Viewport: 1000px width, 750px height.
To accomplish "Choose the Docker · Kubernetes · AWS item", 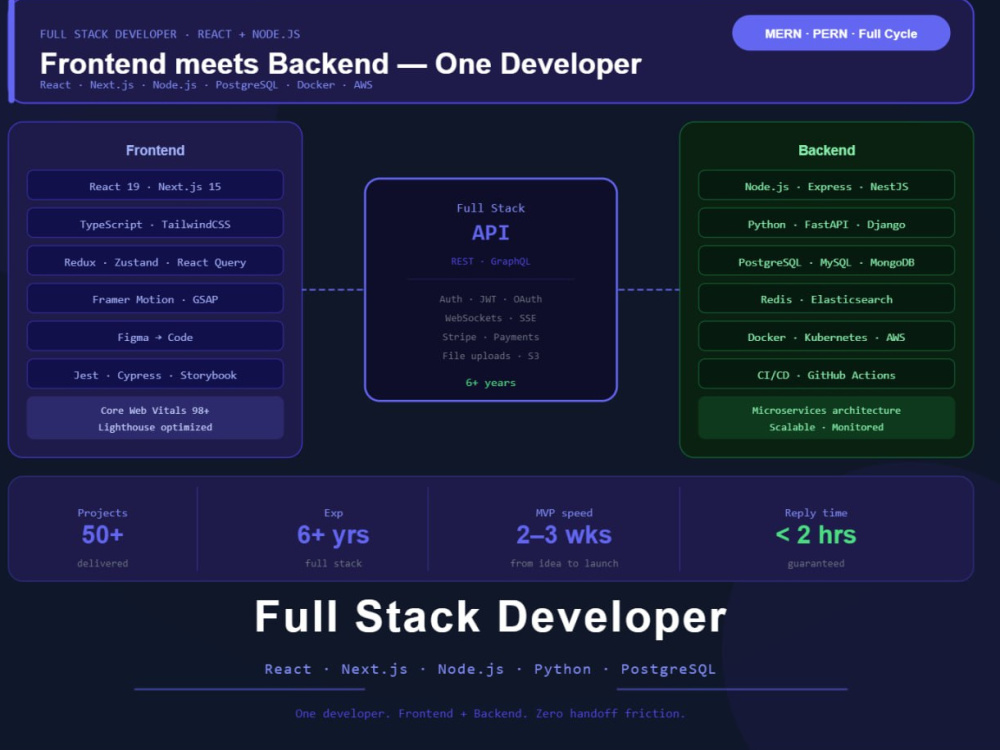I will pos(827,337).
